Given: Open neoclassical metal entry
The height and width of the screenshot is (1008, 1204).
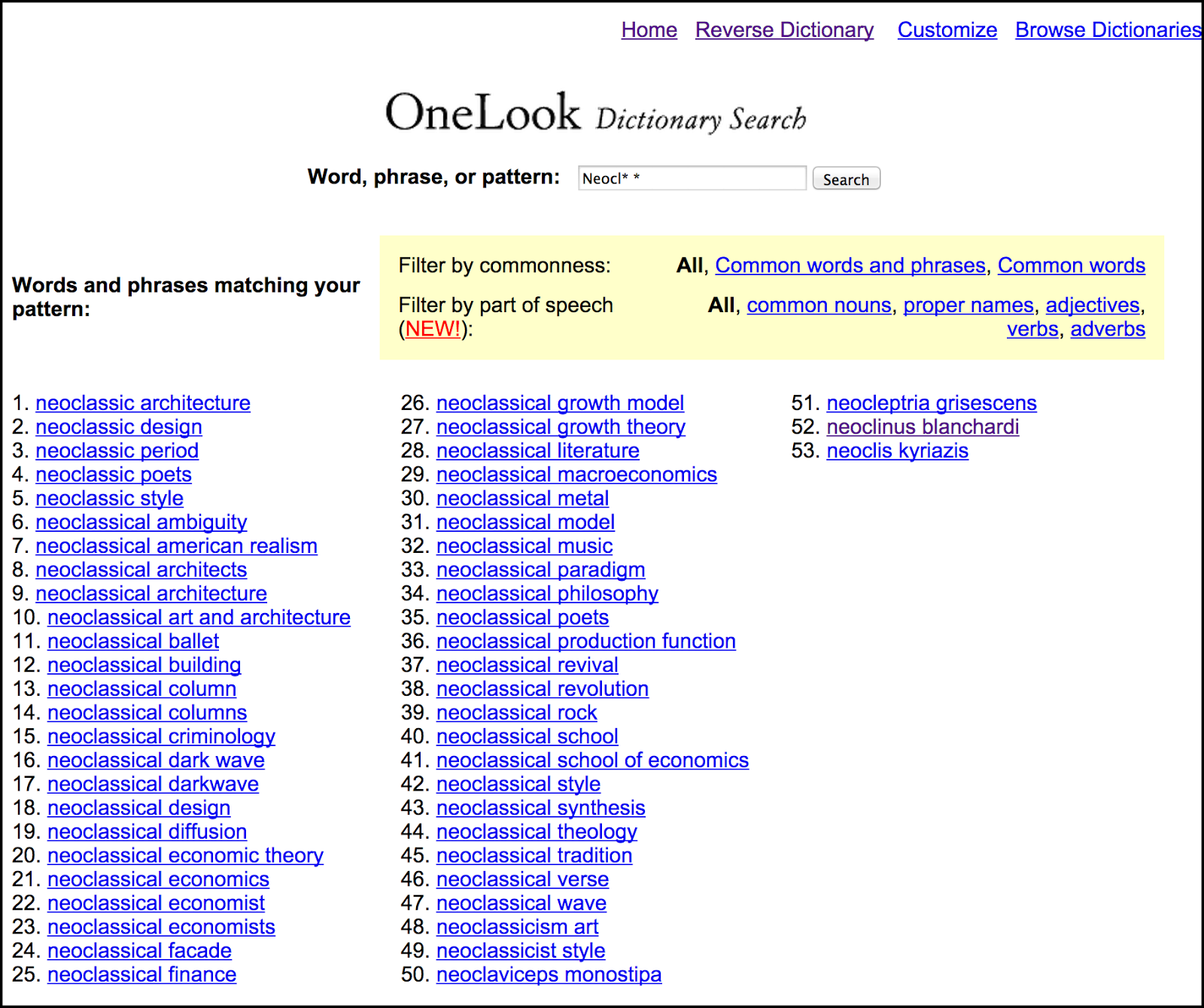Looking at the screenshot, I should click(522, 499).
